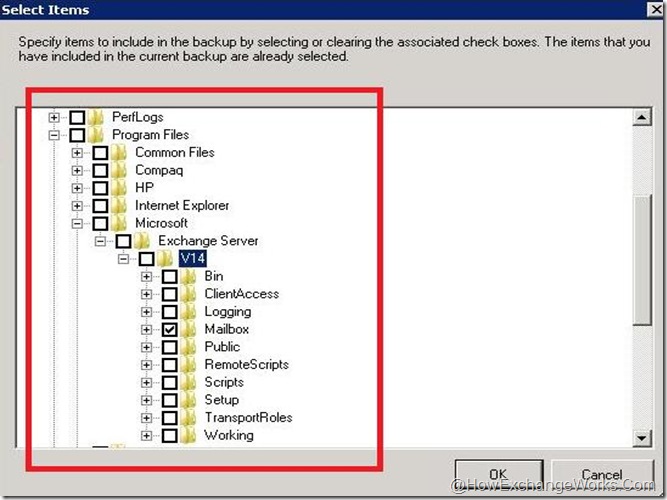Click the Common Files folder icon

click(119, 152)
